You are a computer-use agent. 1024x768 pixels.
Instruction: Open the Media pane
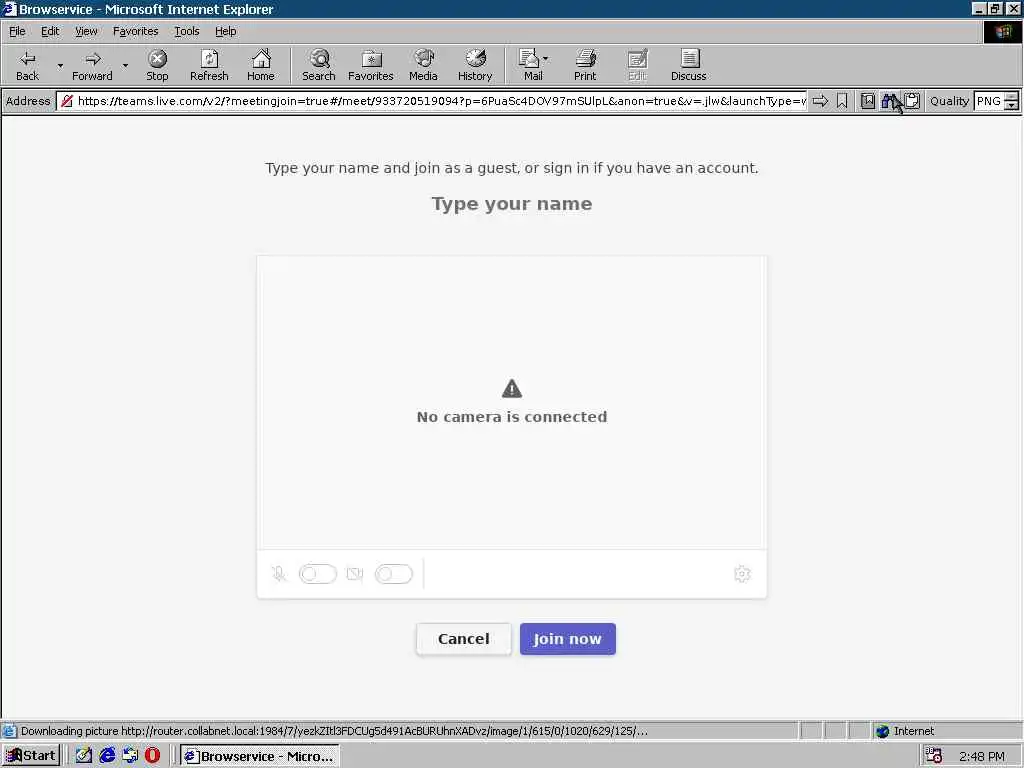click(423, 65)
